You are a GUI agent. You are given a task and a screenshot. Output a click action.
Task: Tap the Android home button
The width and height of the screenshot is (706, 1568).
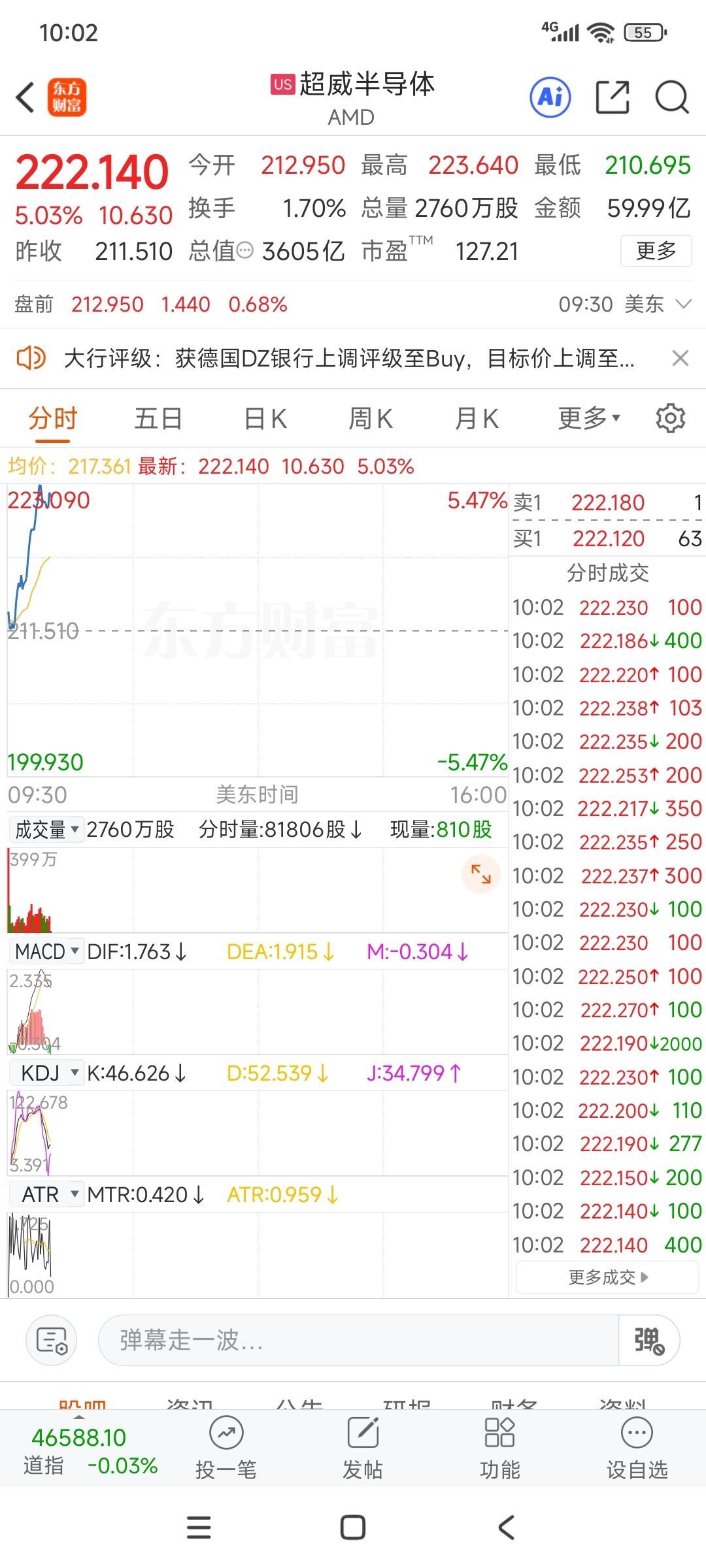click(x=353, y=1527)
